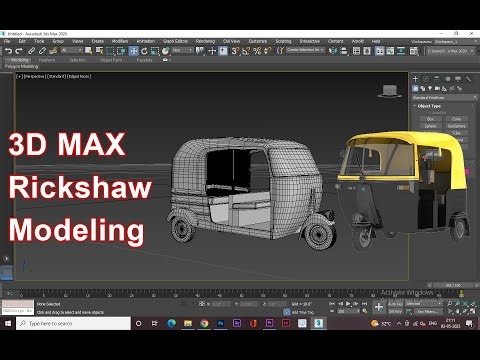Click the Align tool icon
480x360 pixels.
(x=343, y=51)
